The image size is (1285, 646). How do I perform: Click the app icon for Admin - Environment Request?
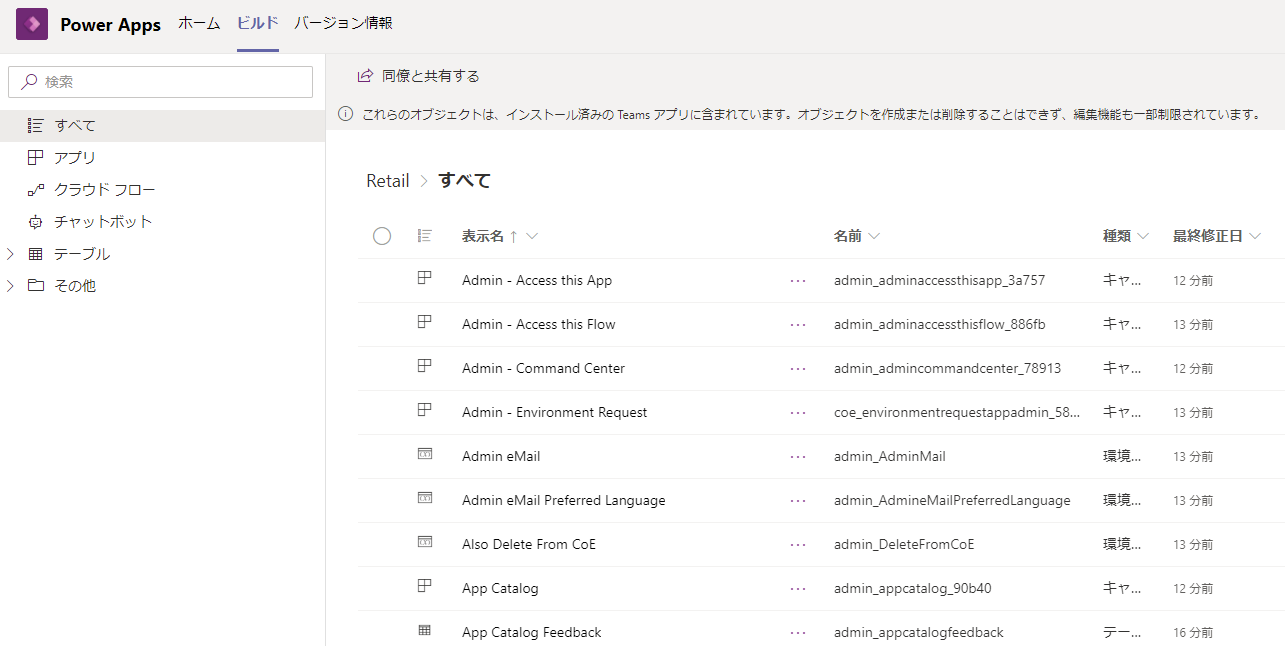tap(424, 411)
